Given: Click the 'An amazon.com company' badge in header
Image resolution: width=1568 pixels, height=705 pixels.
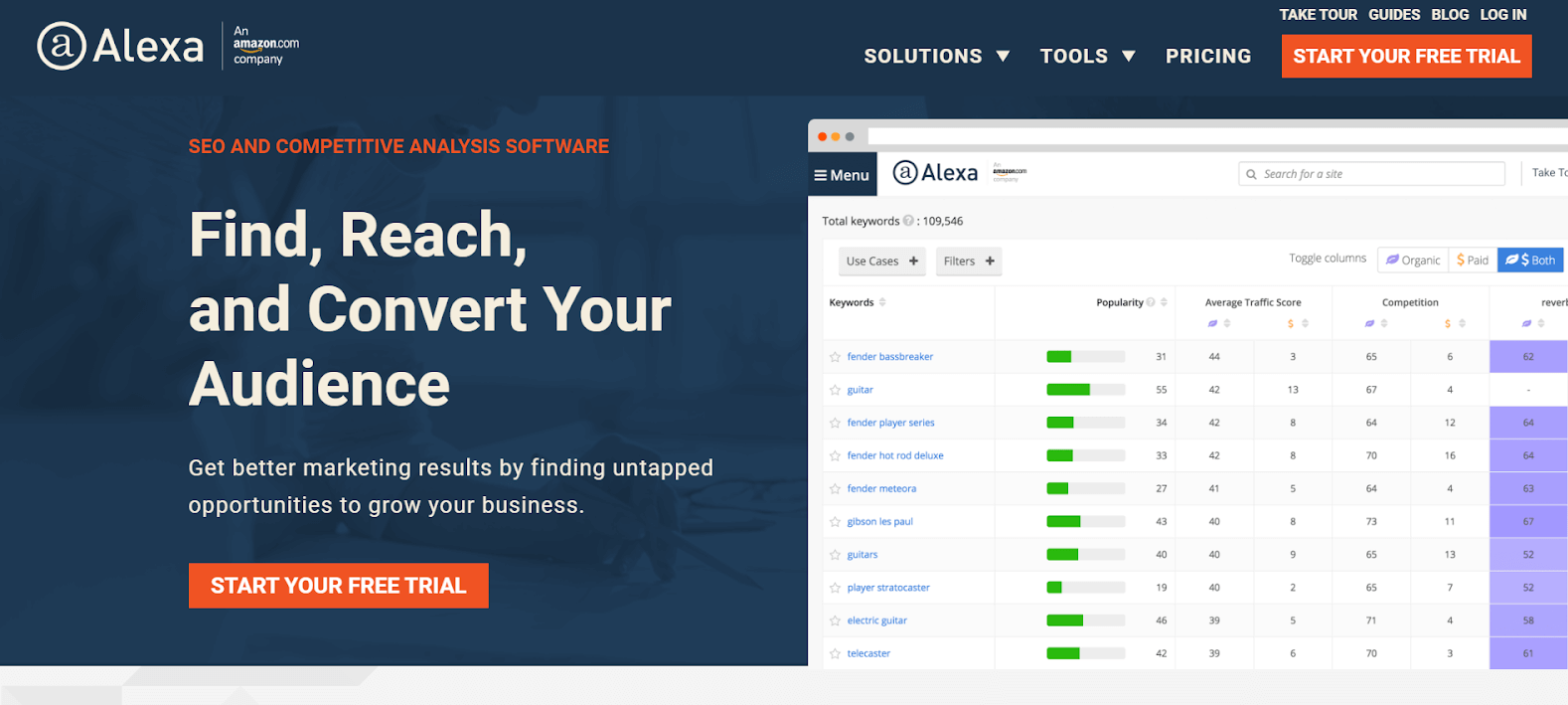Looking at the screenshot, I should (265, 46).
